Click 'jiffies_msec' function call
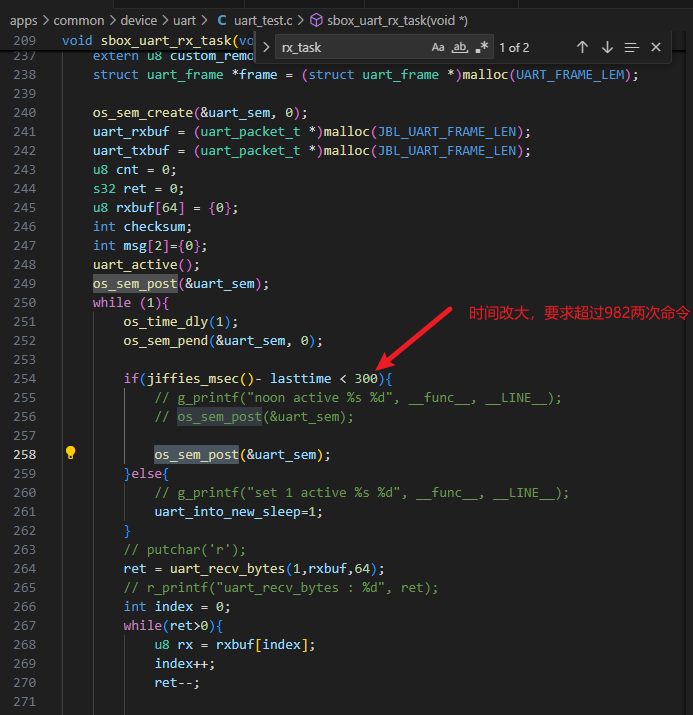 (x=193, y=378)
